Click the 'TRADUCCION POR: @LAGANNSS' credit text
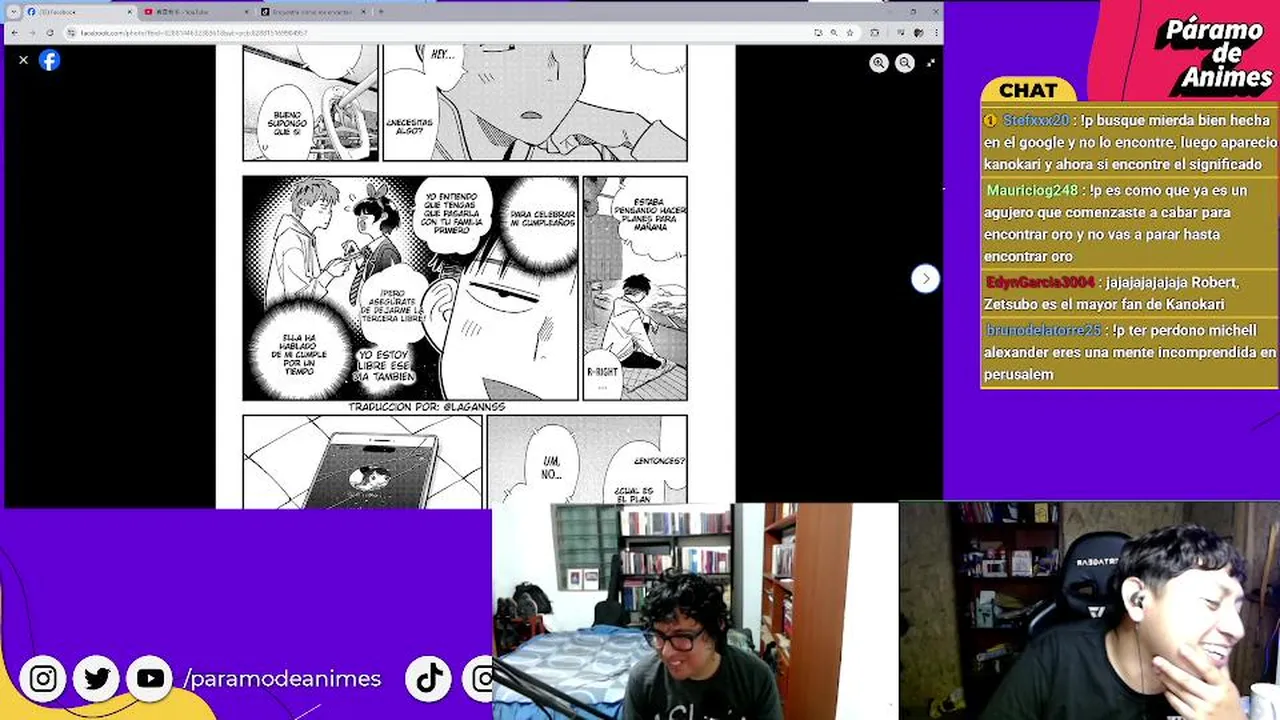The width and height of the screenshot is (1280, 720). tap(426, 407)
